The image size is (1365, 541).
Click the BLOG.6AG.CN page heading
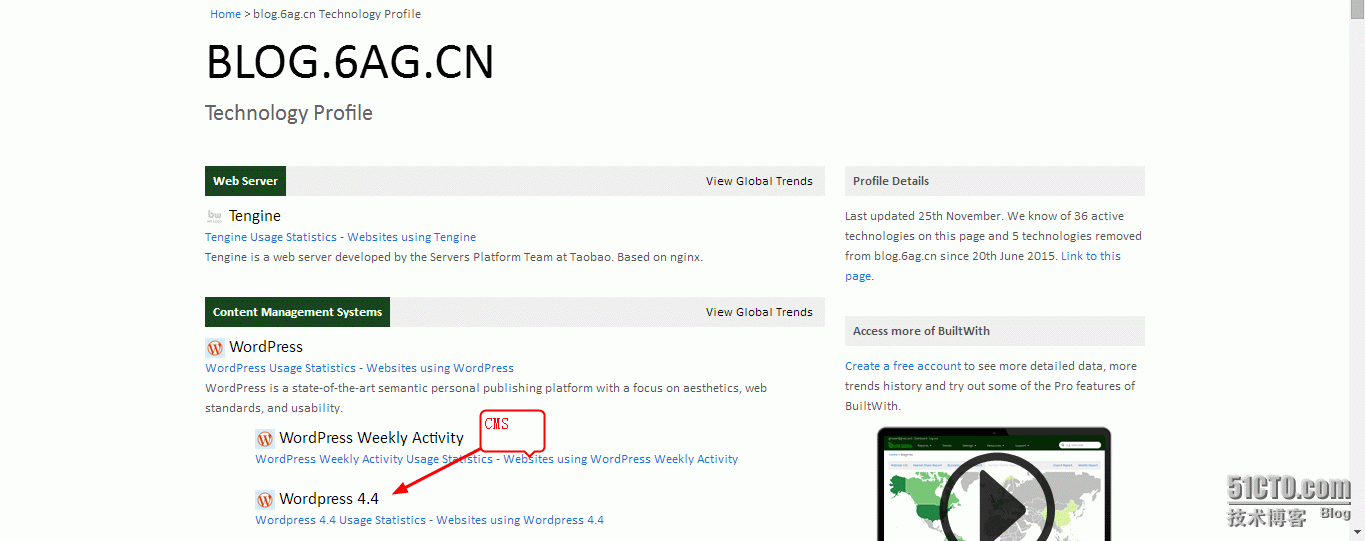point(350,62)
